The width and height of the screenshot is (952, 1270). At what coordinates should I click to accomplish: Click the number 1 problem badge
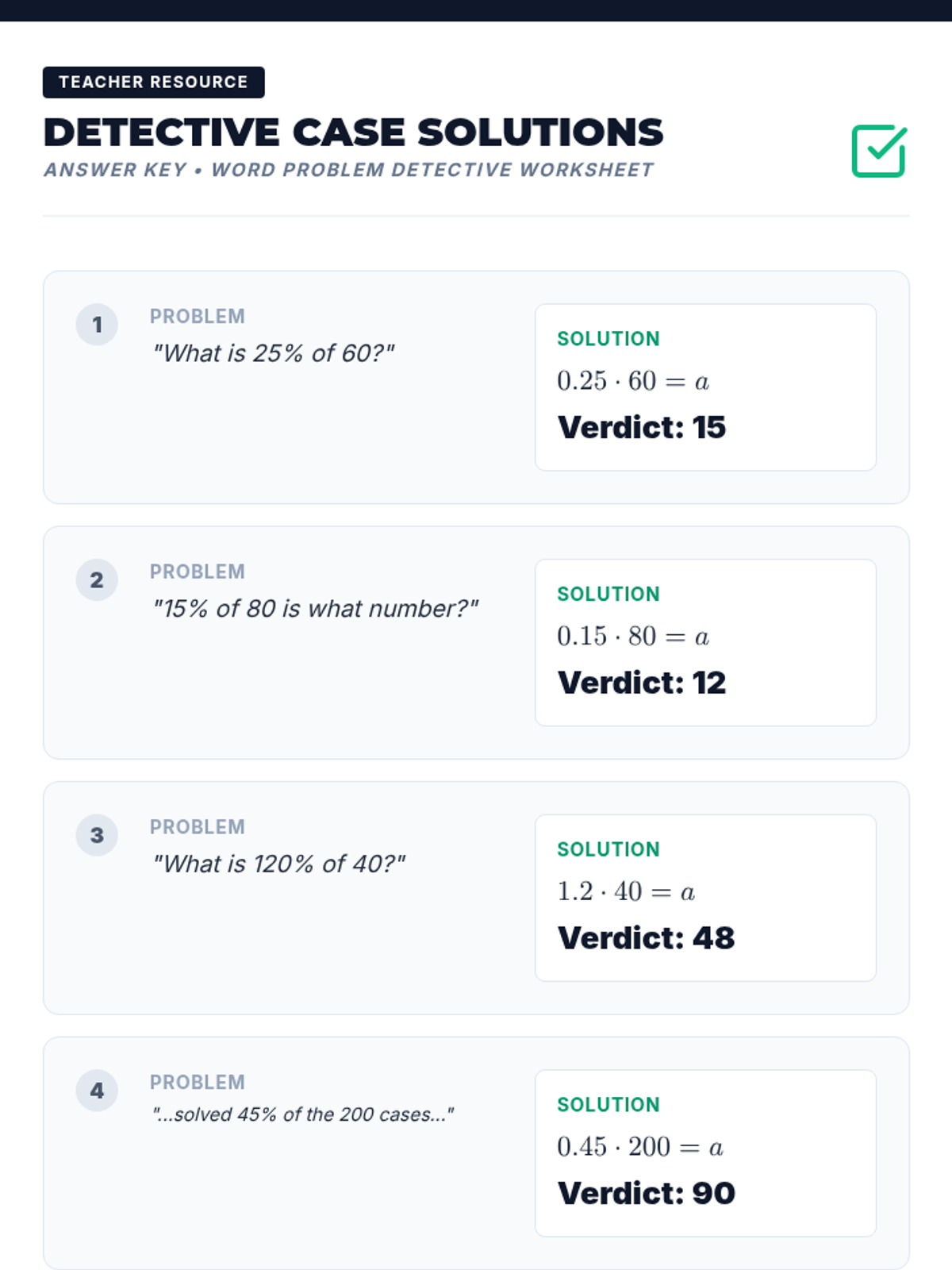(x=97, y=325)
